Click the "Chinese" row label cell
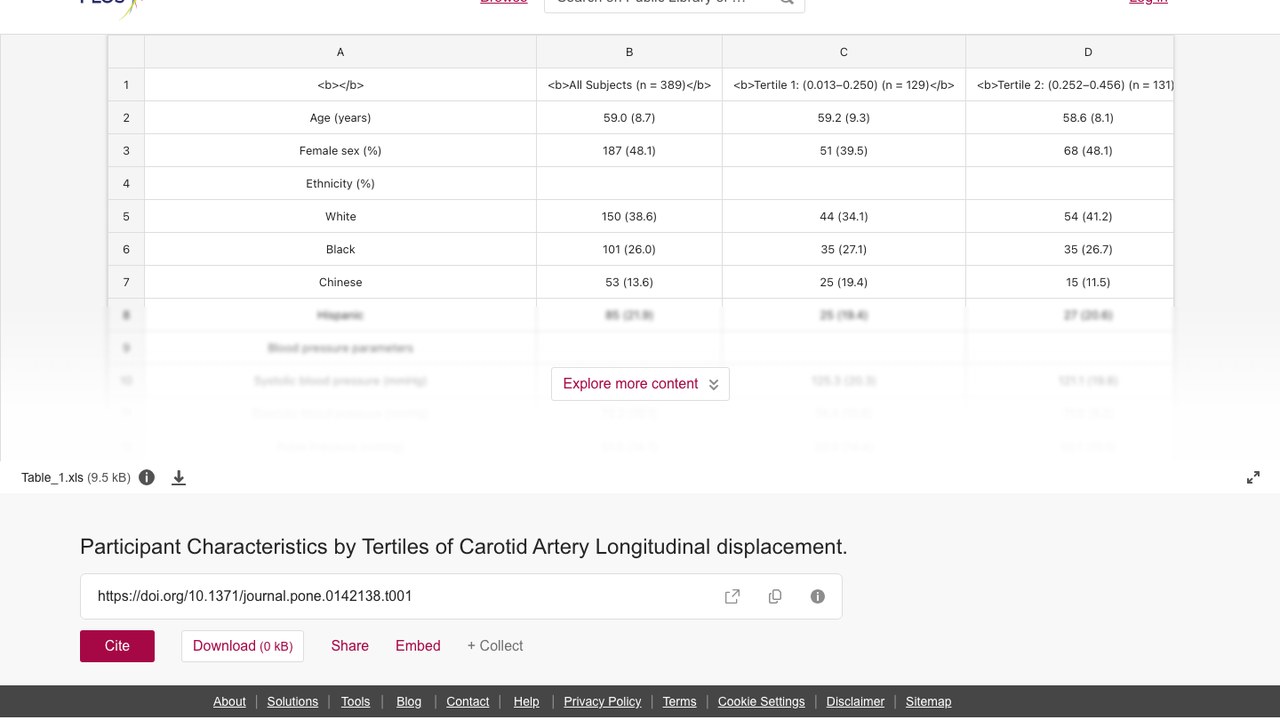The height and width of the screenshot is (720, 1280). 340,283
